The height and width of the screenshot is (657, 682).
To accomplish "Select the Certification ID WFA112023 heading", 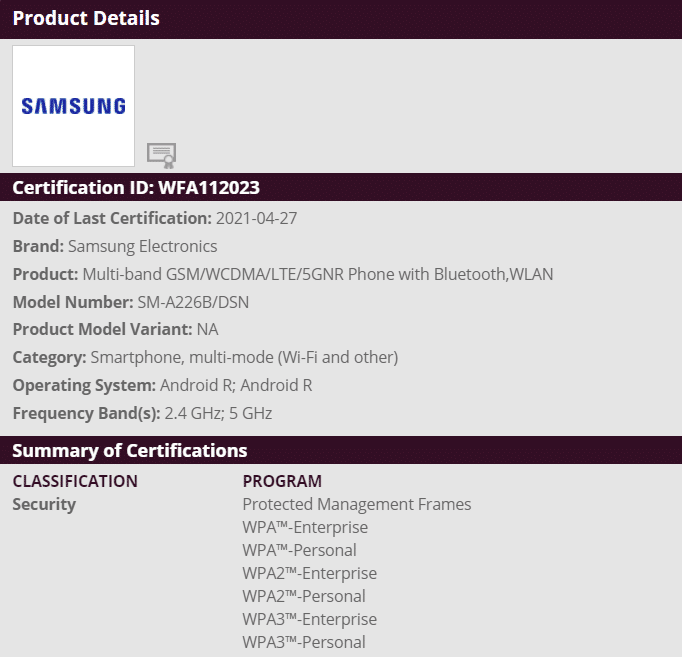I will tap(136, 187).
